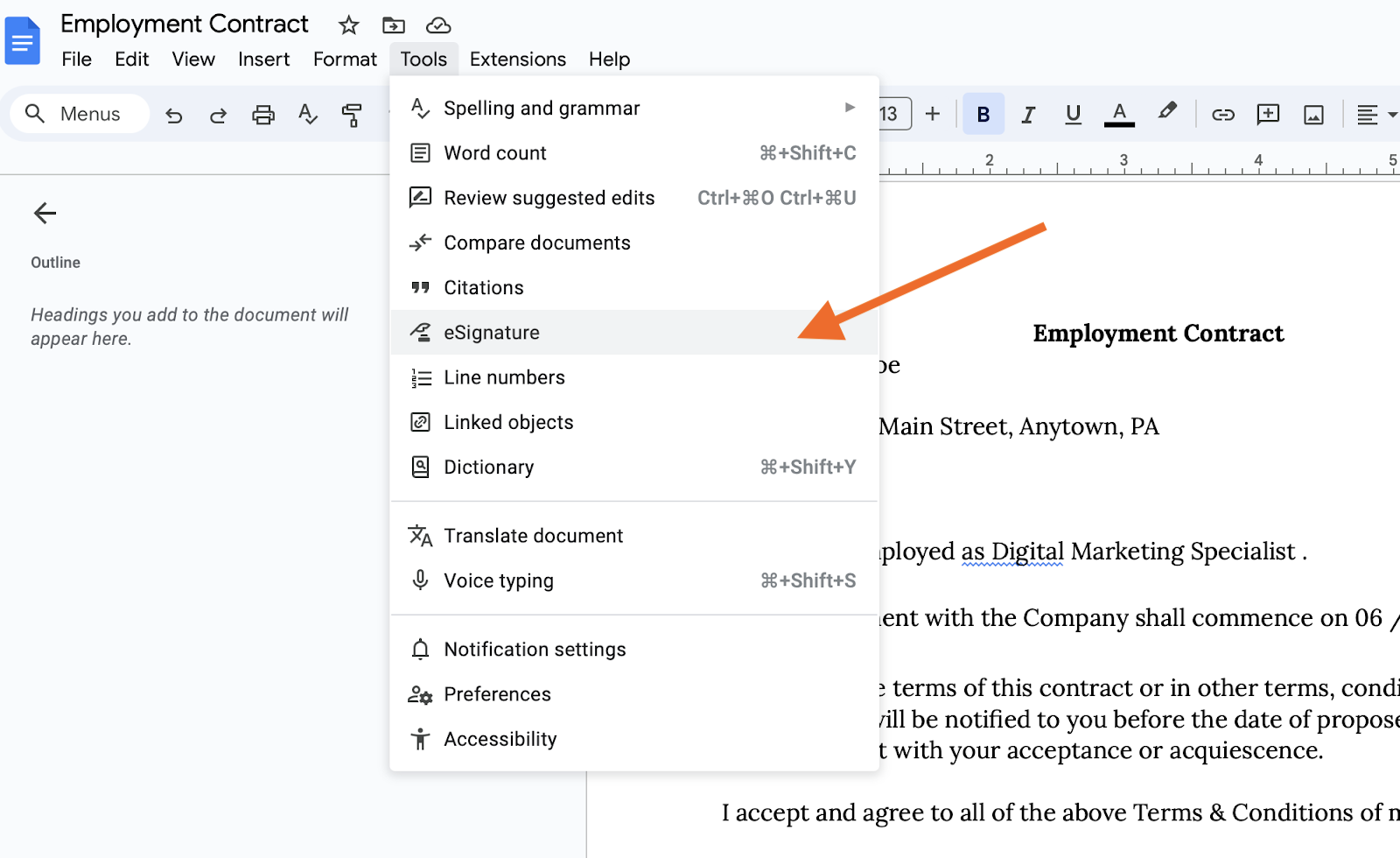
Task: Collapse the outline panel with back arrow
Action: click(45, 213)
